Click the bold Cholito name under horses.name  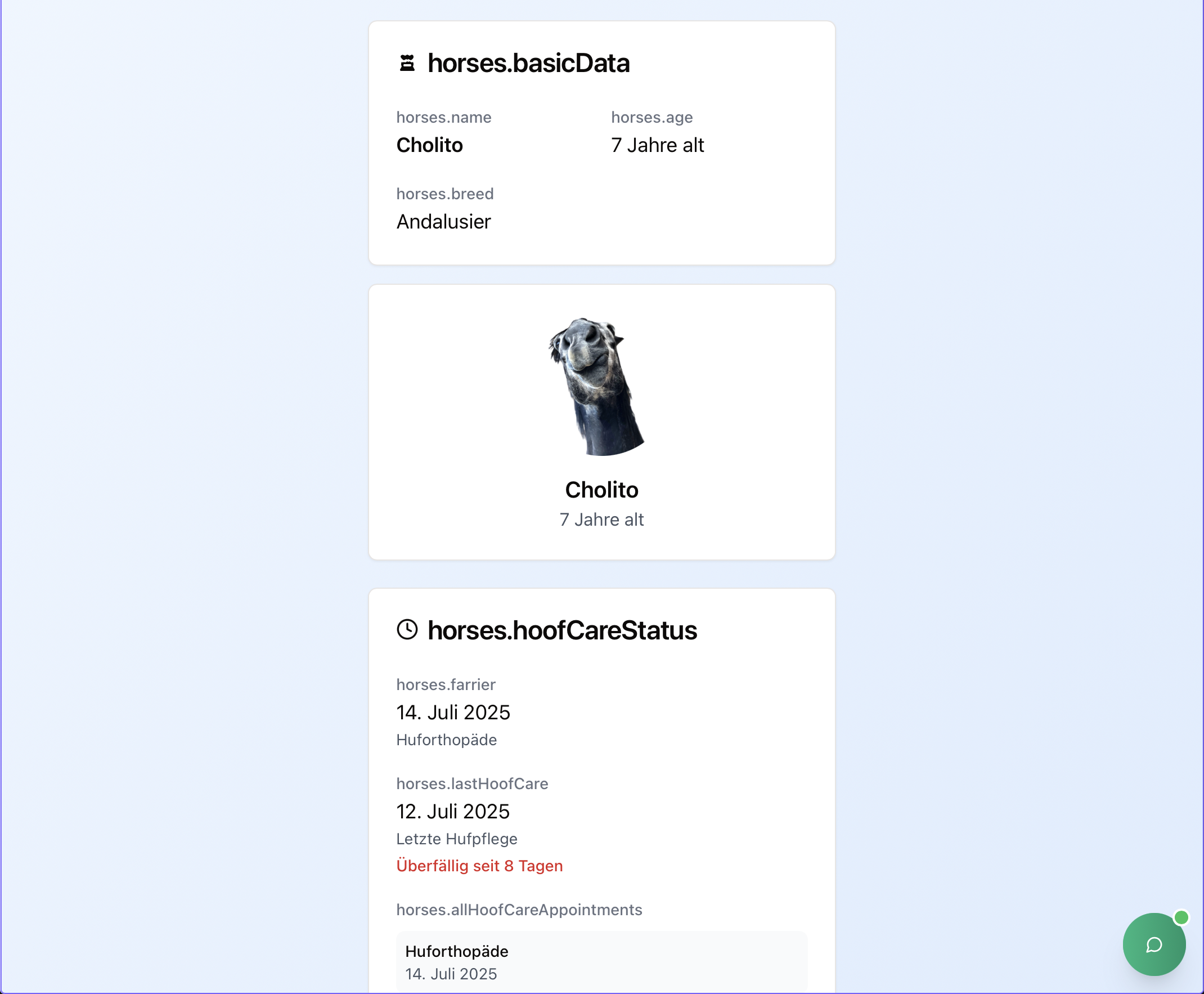pos(429,145)
